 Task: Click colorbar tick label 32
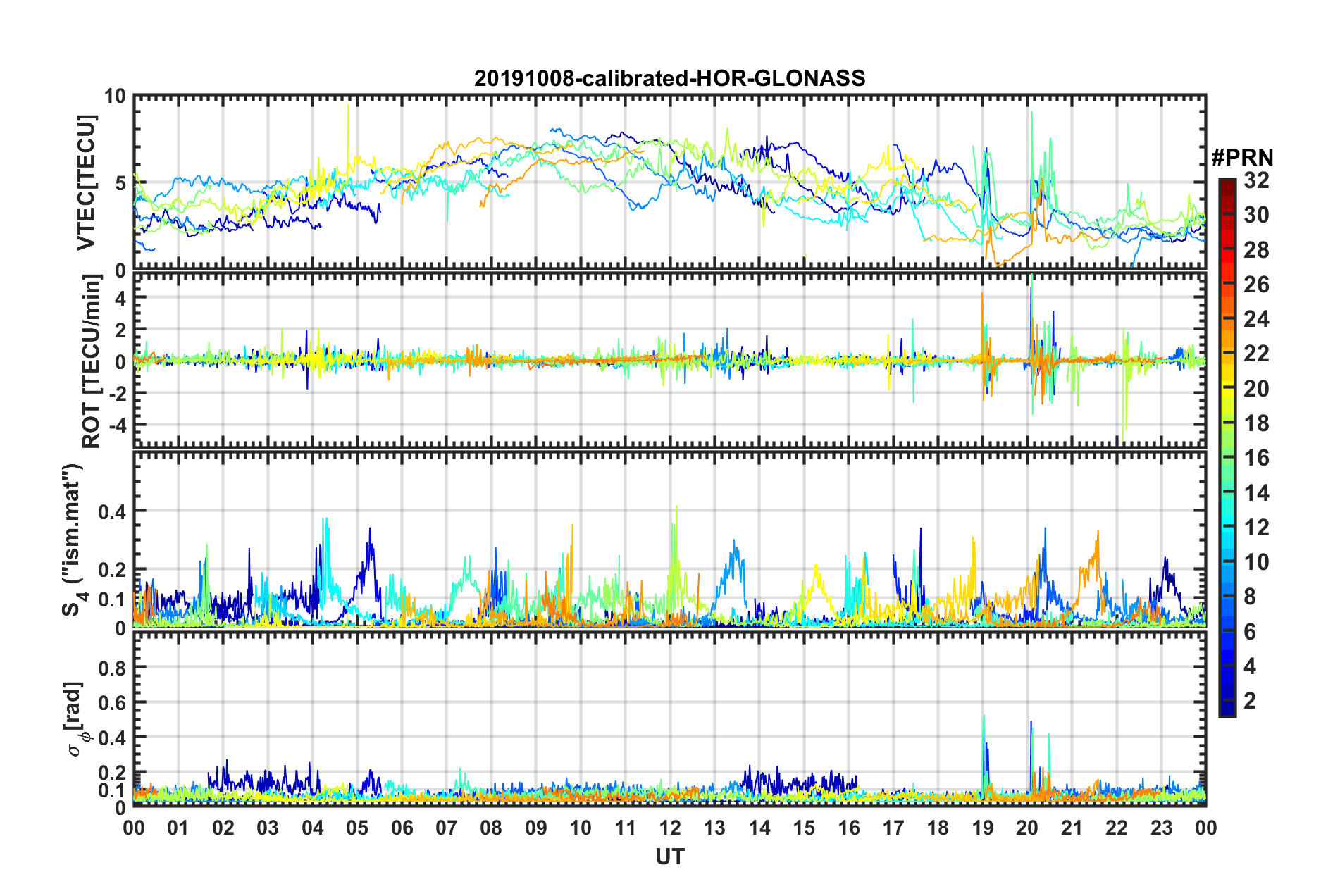[1256, 180]
